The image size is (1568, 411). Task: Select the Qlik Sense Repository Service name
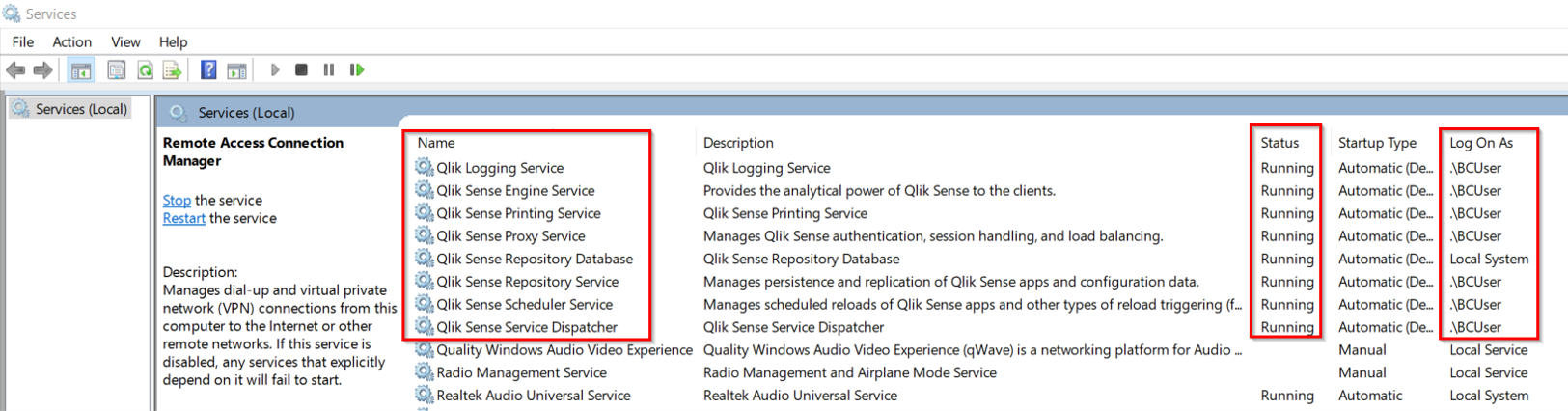tap(528, 282)
